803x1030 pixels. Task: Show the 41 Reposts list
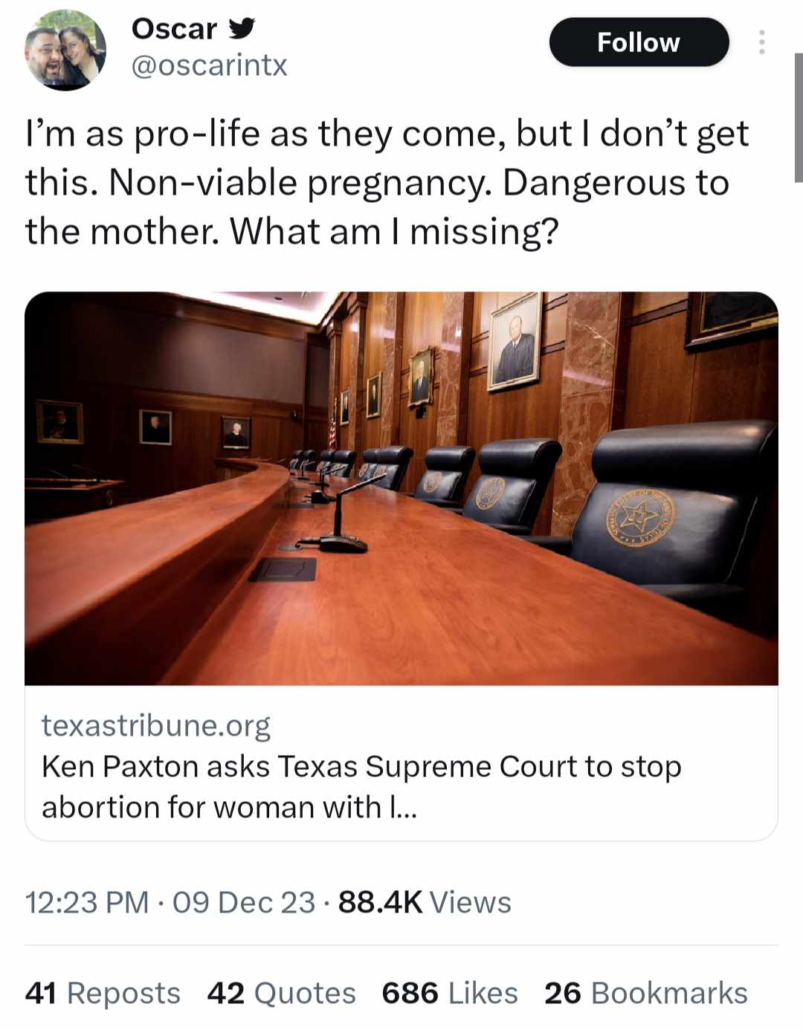click(x=103, y=992)
